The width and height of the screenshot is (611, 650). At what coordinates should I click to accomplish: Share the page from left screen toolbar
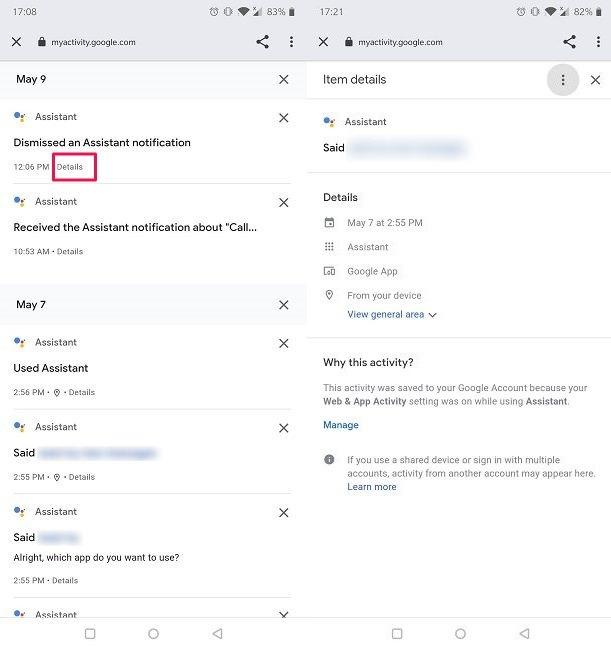(262, 41)
